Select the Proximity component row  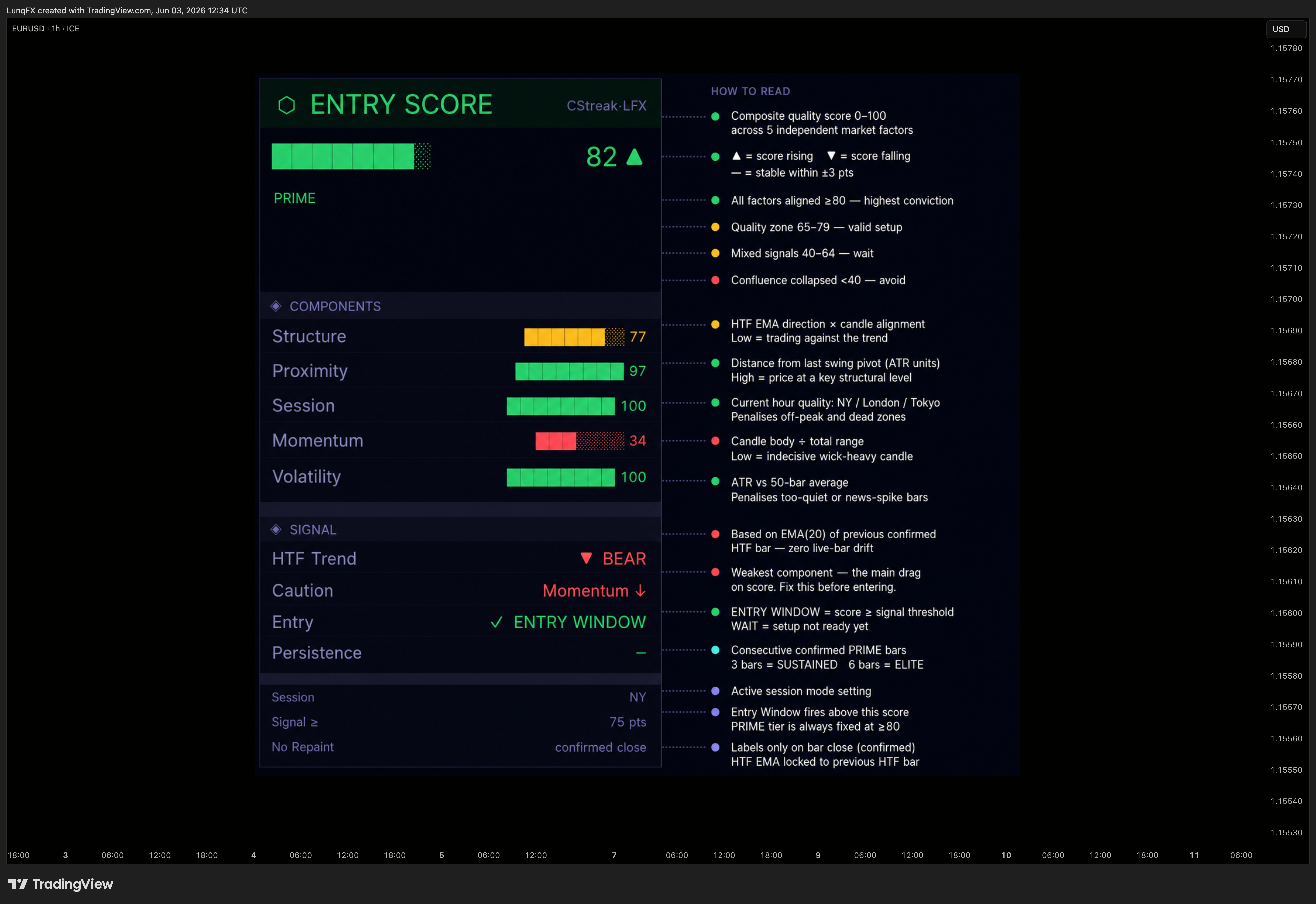460,371
